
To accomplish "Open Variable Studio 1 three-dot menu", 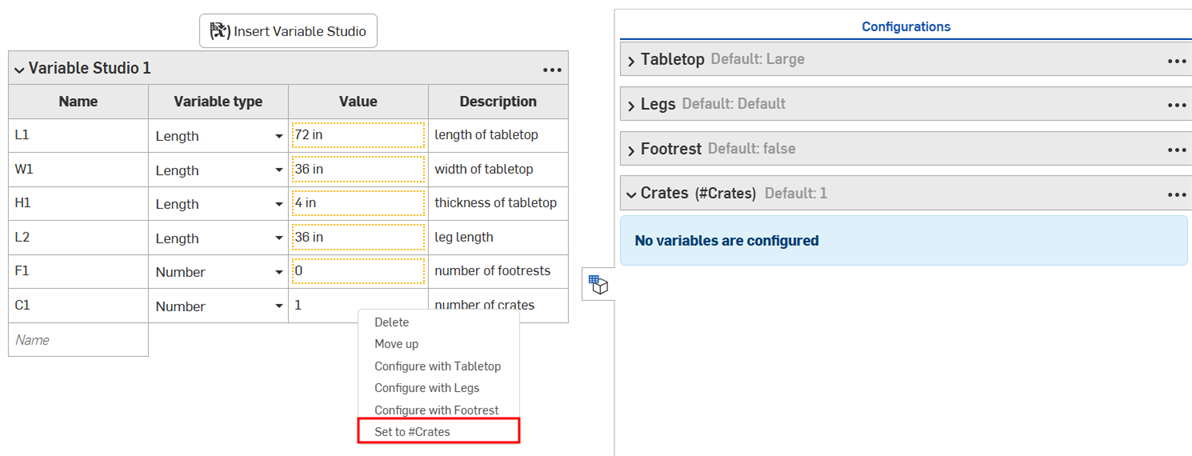I will click(x=552, y=70).
